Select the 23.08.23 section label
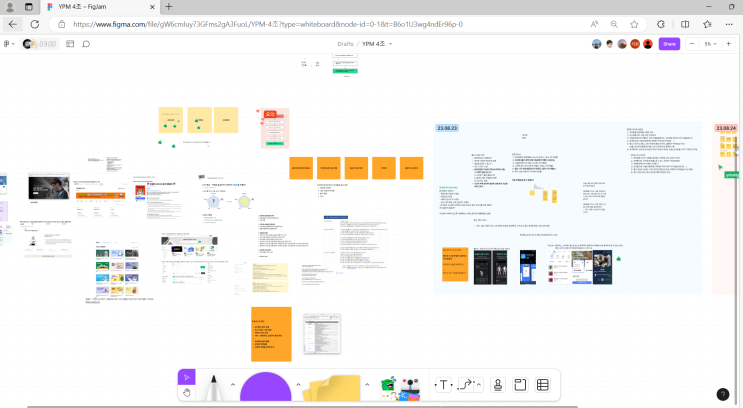This screenshot has width=743, height=408. pyautogui.click(x=447, y=128)
